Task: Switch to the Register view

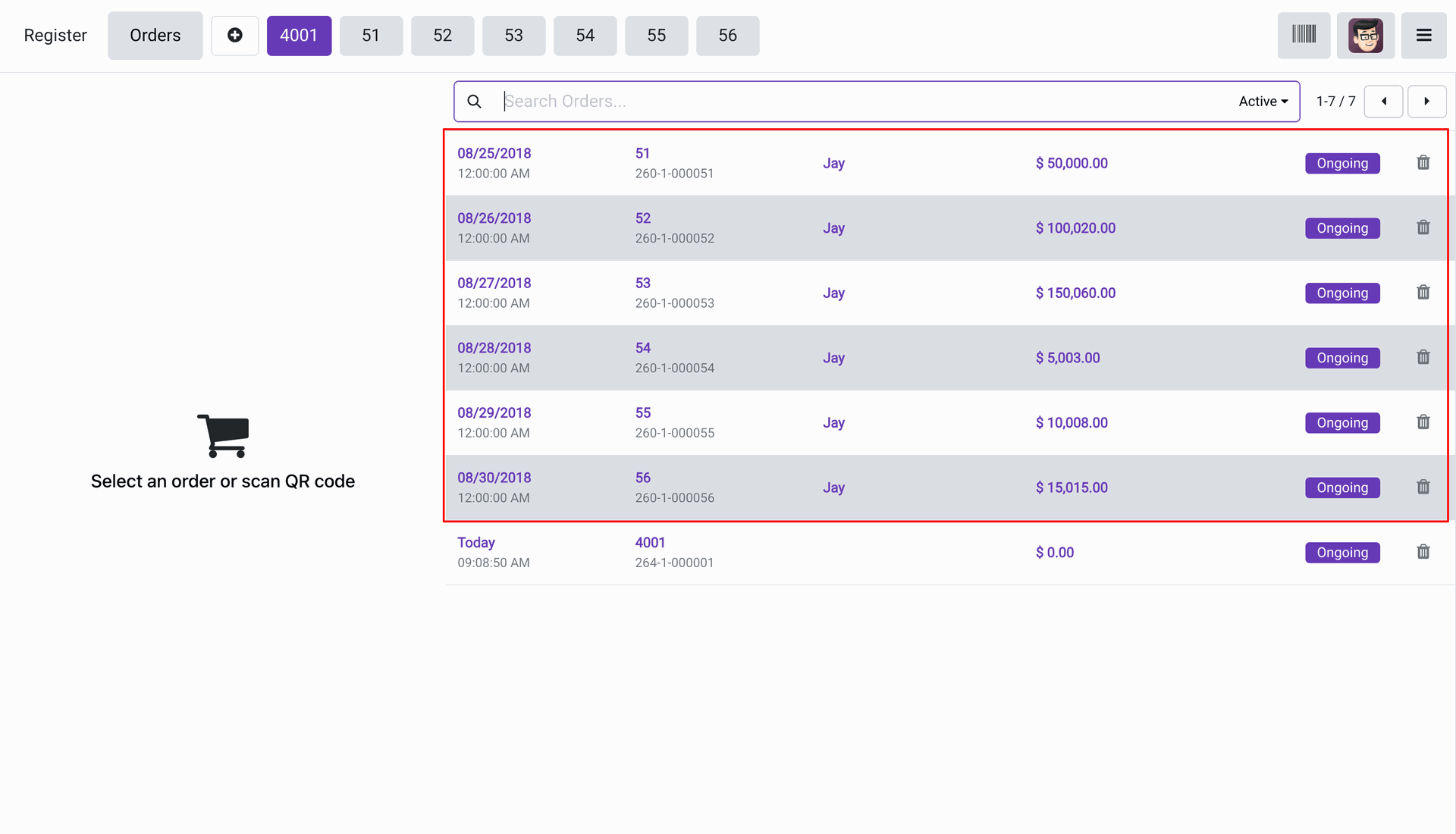Action: (55, 35)
